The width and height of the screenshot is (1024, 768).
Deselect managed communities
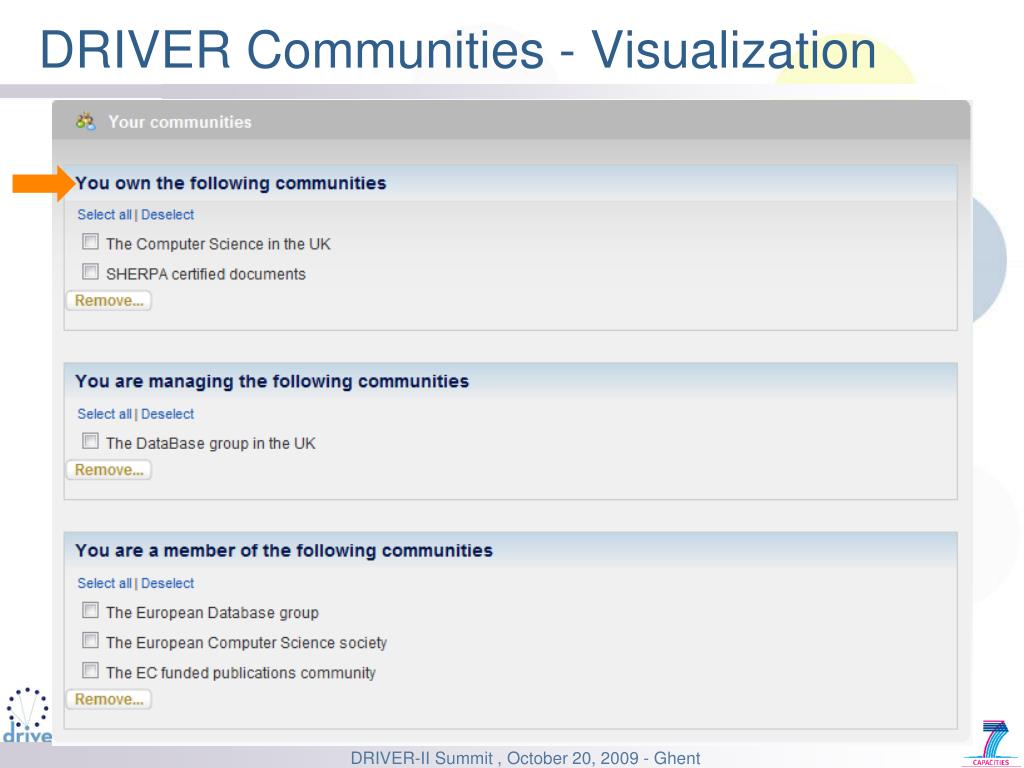pos(167,414)
